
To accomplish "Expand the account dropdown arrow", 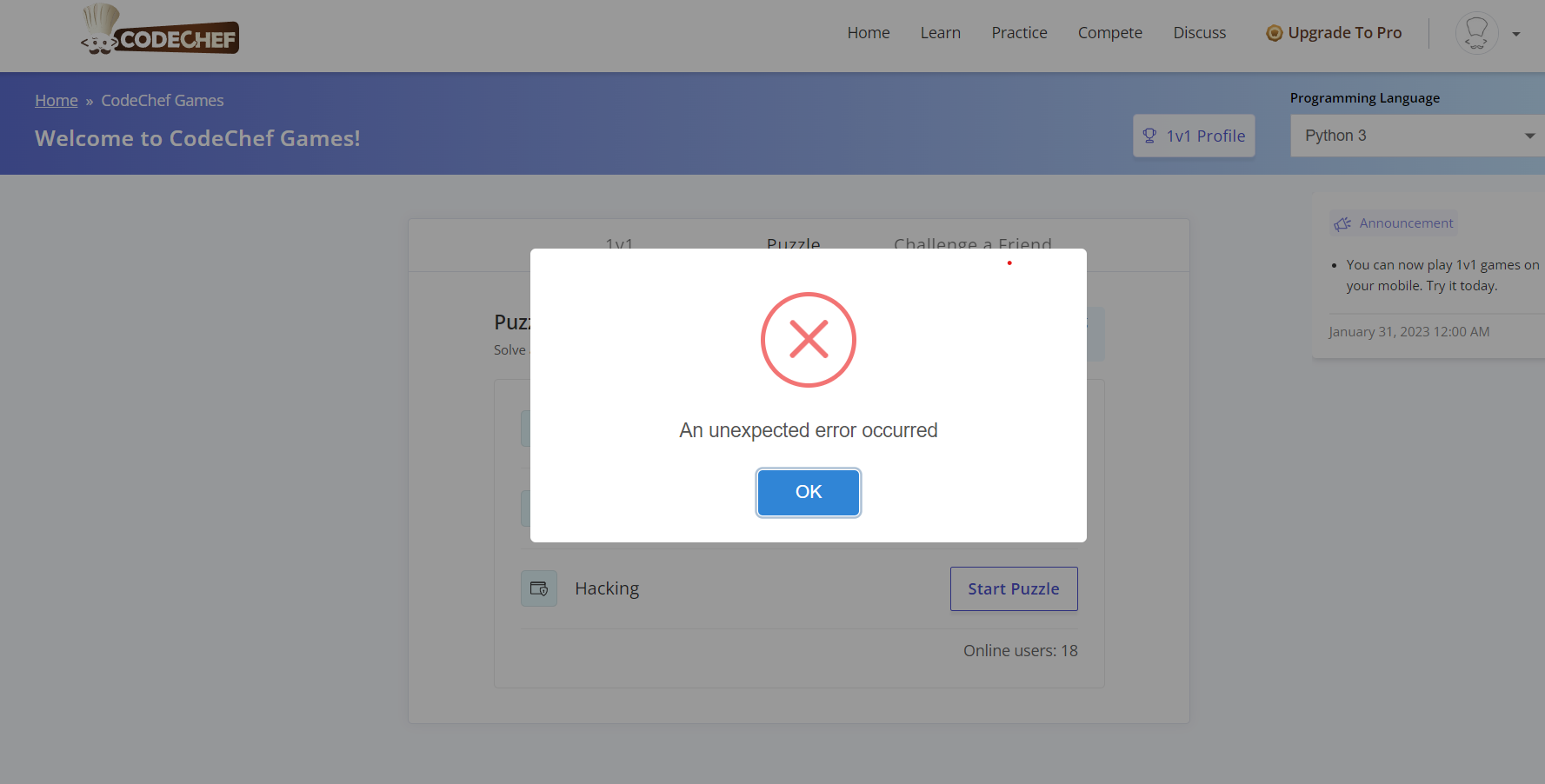I will pyautogui.click(x=1516, y=34).
